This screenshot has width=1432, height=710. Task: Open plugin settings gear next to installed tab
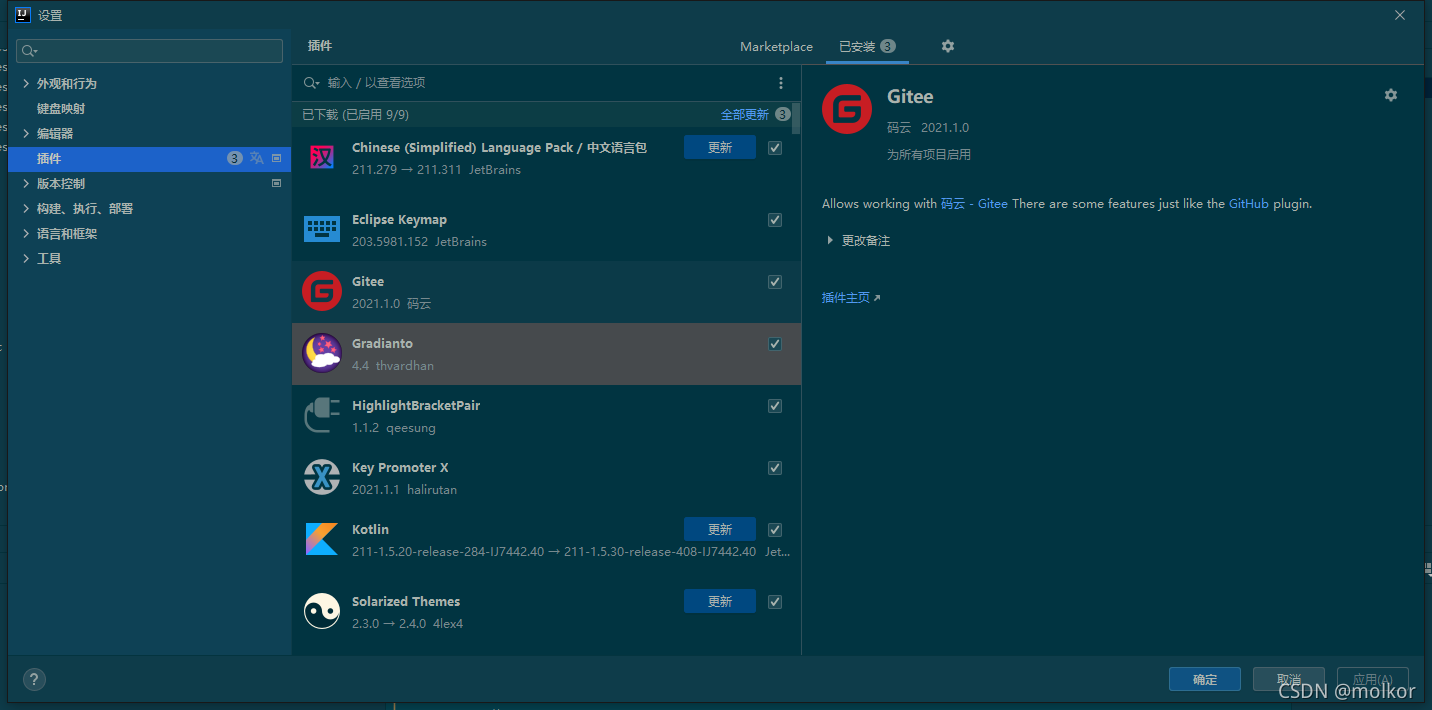click(x=948, y=46)
